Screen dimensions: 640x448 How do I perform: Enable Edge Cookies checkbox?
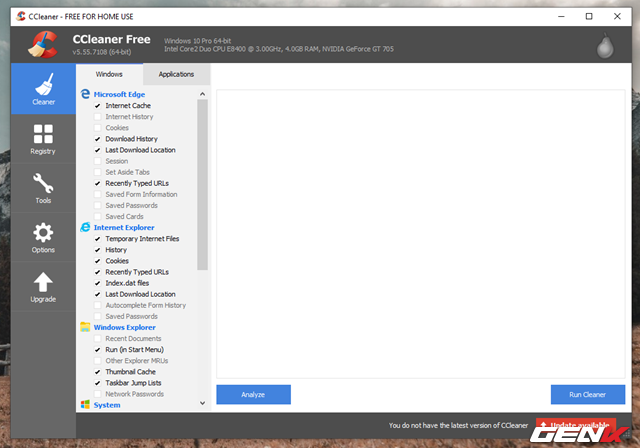(x=98, y=128)
